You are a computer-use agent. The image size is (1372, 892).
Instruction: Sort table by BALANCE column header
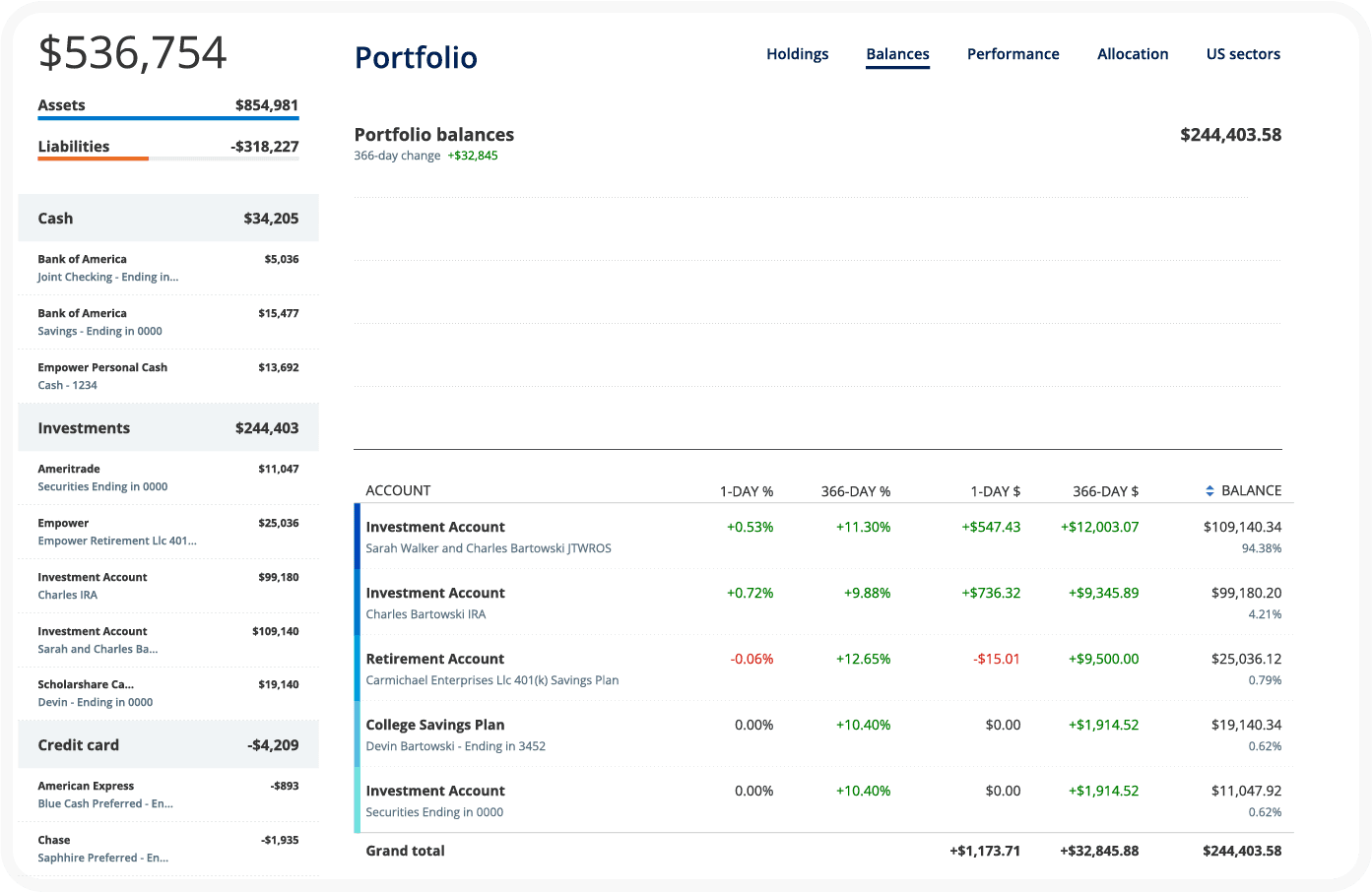[1252, 490]
